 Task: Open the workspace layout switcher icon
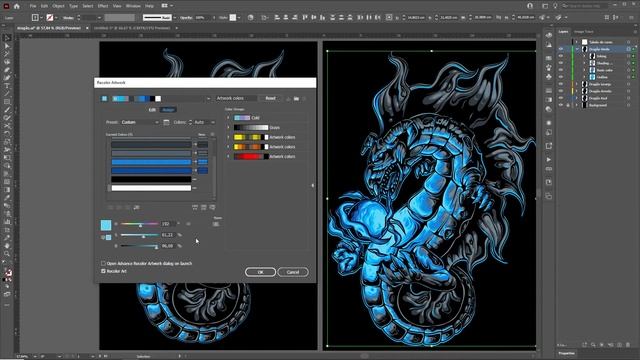(x=545, y=6)
